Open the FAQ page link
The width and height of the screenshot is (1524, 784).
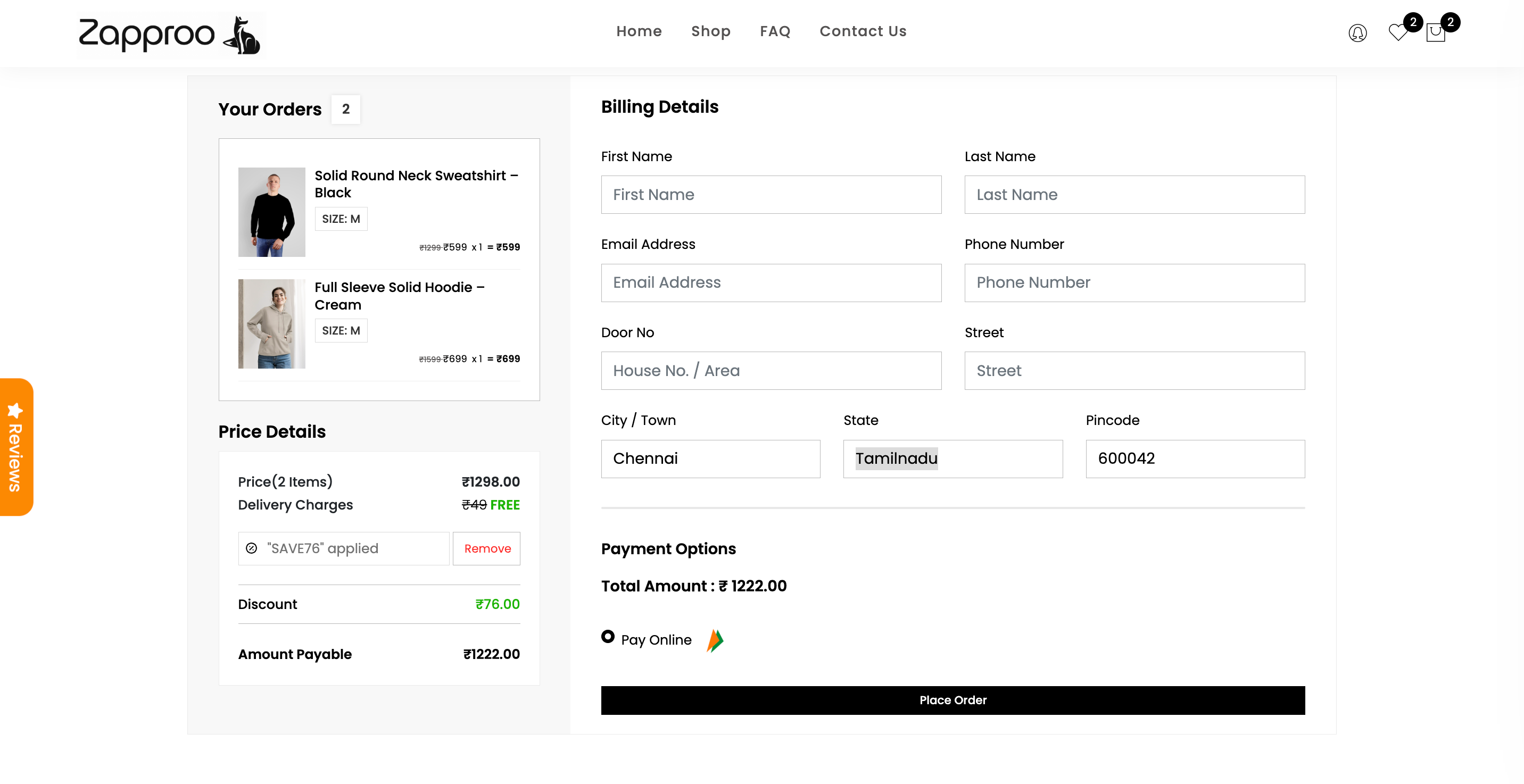click(775, 31)
